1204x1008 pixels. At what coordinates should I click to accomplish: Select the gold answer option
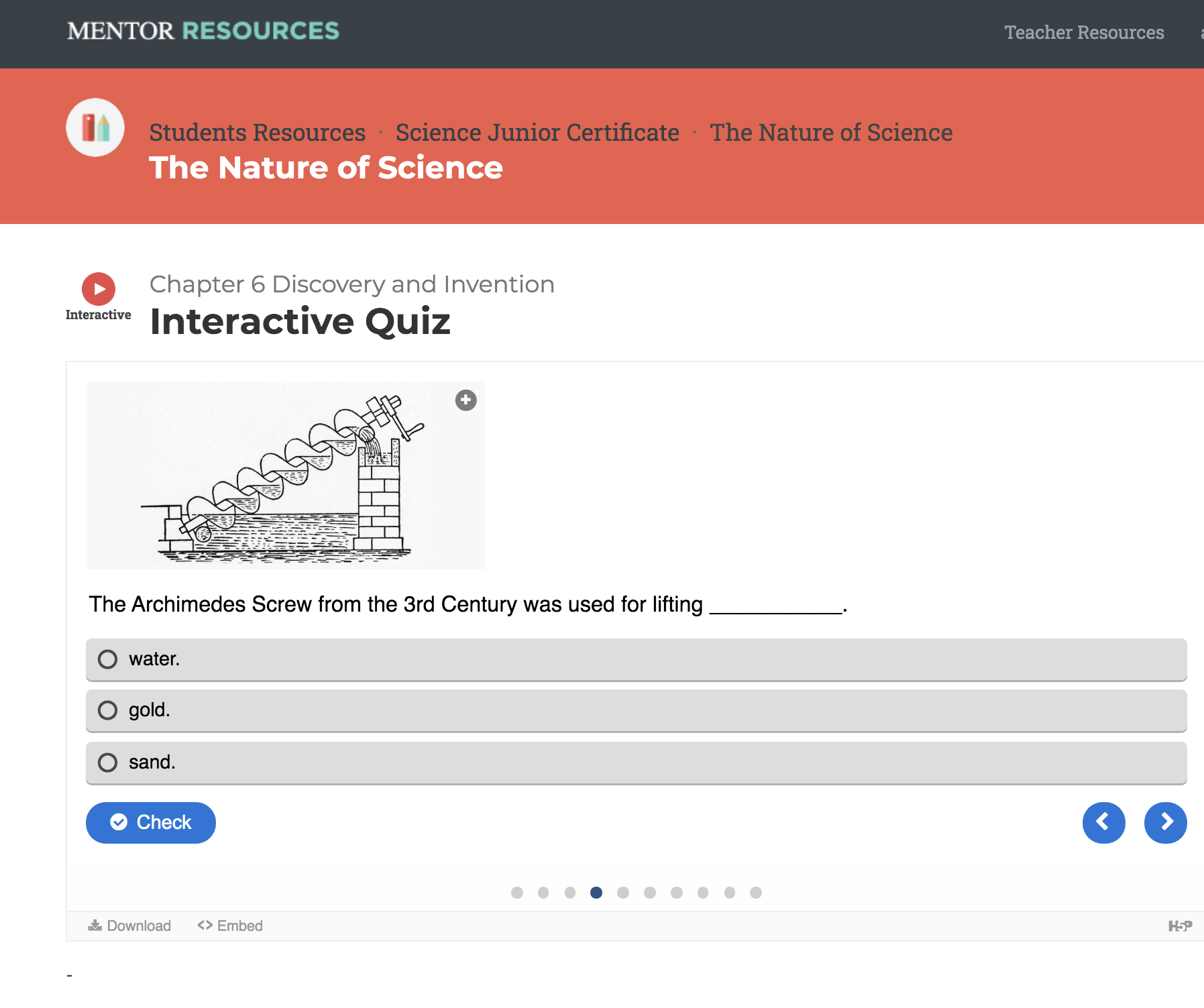636,711
